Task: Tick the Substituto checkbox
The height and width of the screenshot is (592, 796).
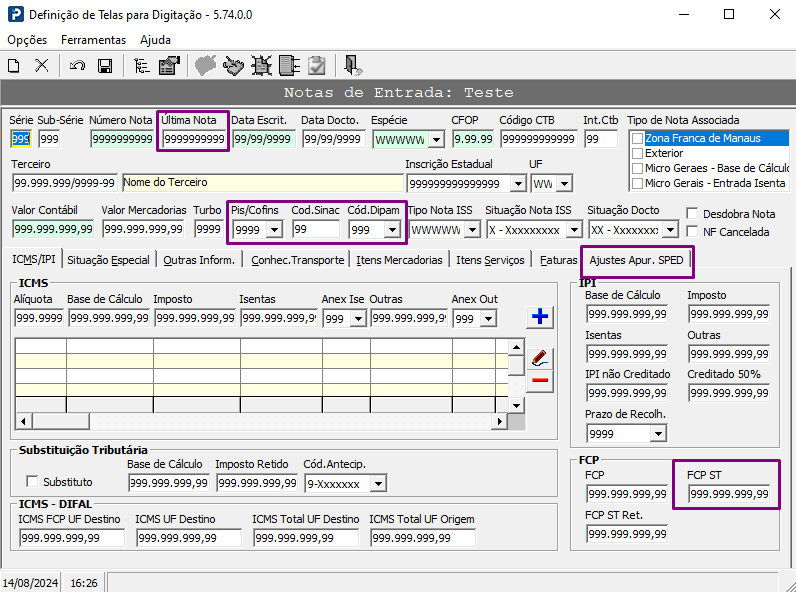Action: coord(32,481)
